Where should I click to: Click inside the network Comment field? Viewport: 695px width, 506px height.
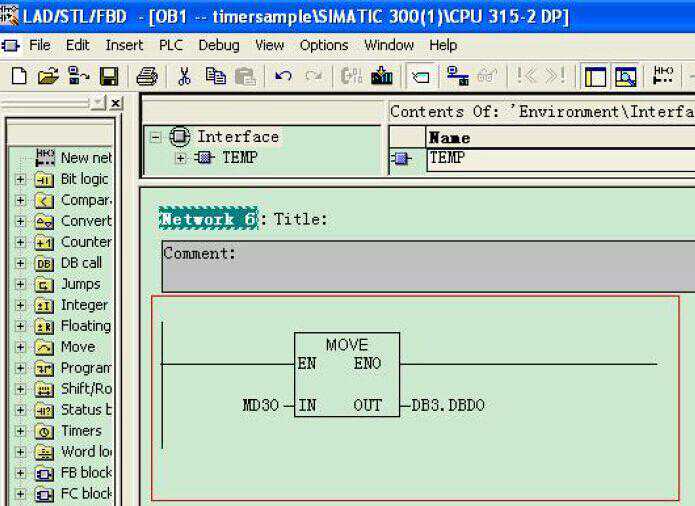pos(420,266)
